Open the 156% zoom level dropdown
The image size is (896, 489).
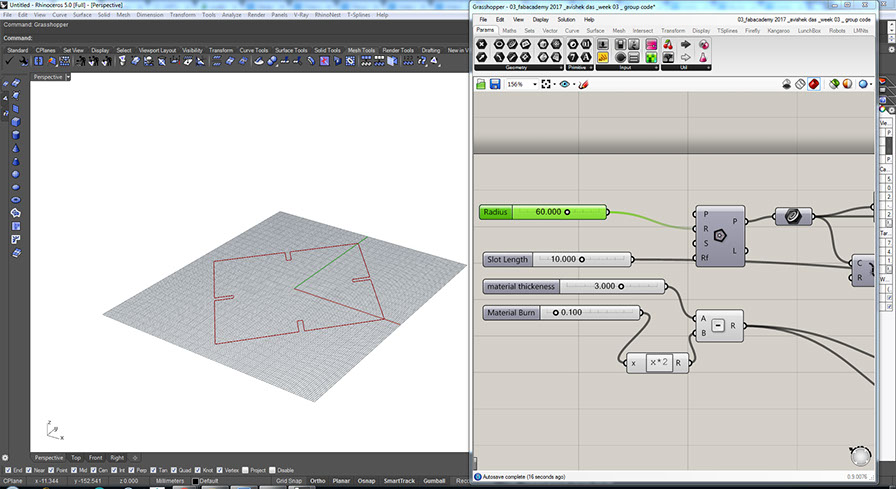pyautogui.click(x=535, y=85)
